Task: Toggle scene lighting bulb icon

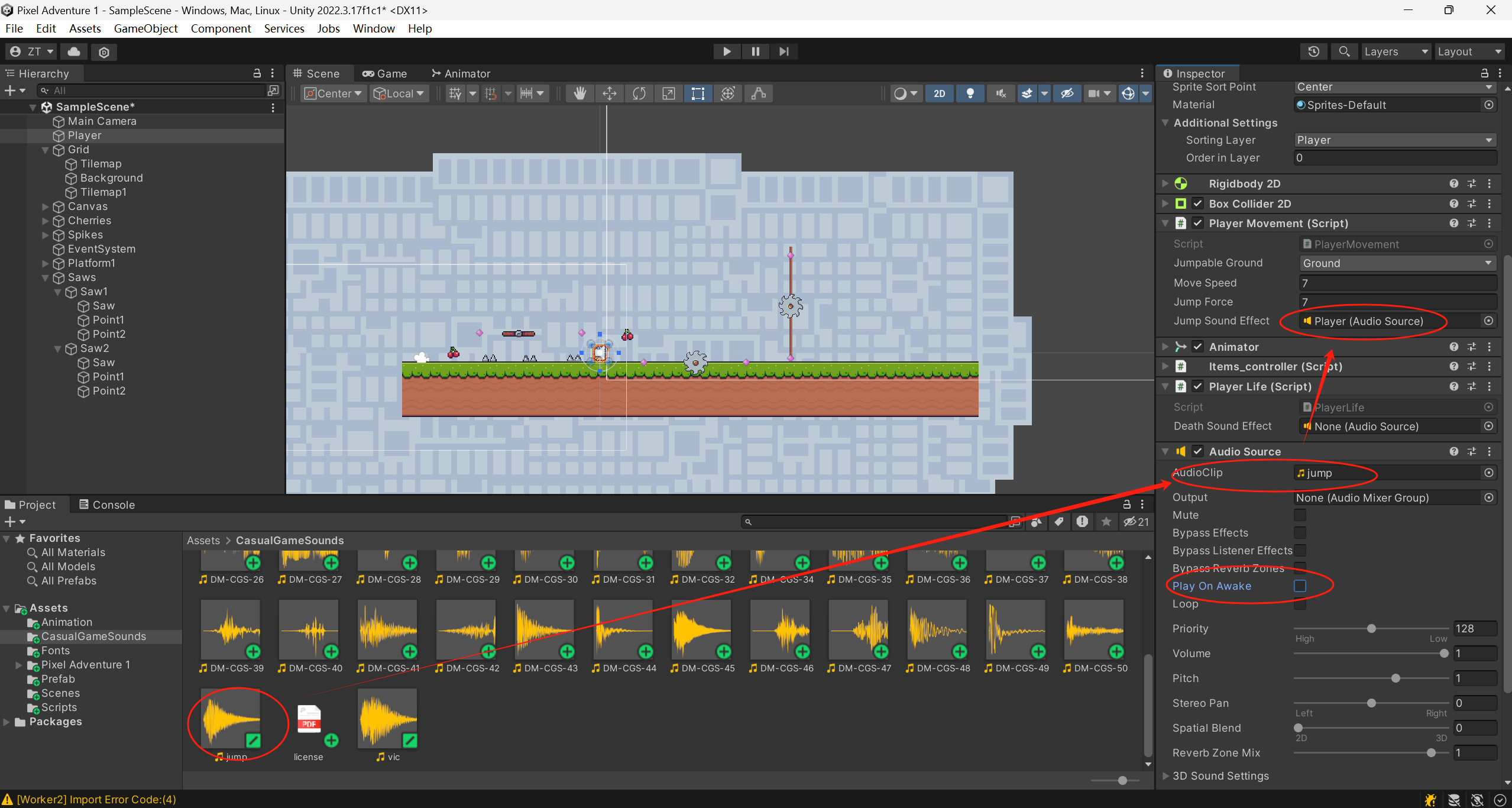Action: click(970, 93)
